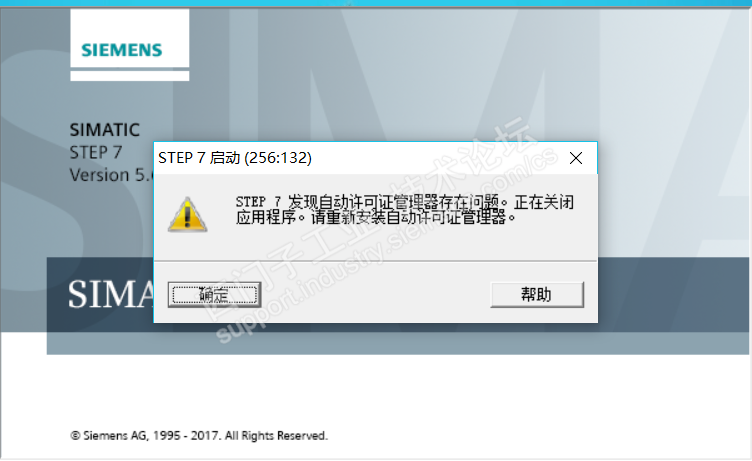Click the cyan border strip at the top

(x=376, y=3)
